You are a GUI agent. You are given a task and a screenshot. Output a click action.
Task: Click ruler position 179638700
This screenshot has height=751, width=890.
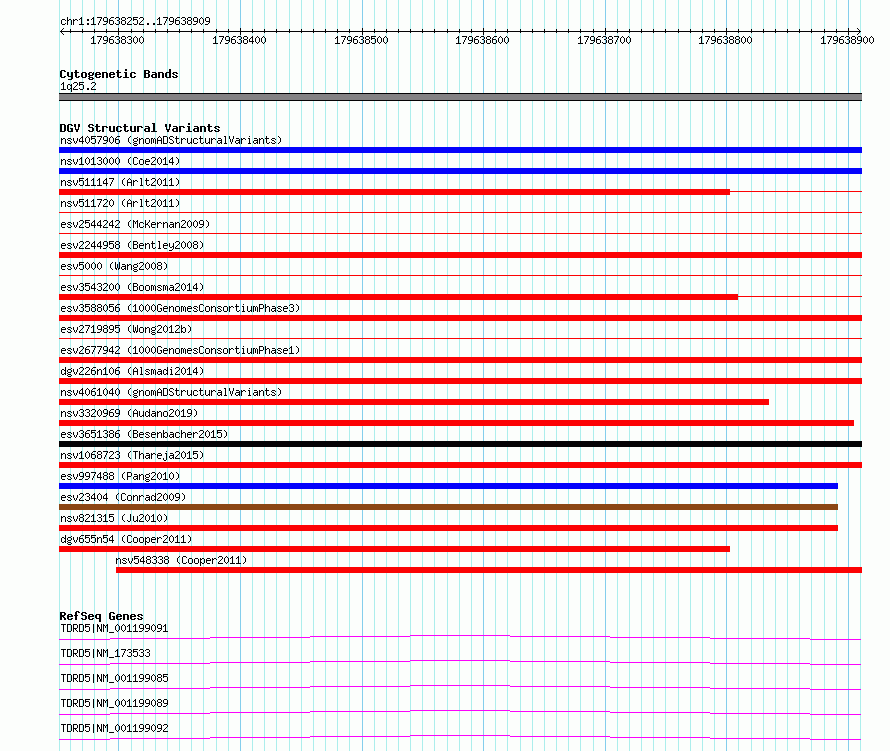[604, 40]
